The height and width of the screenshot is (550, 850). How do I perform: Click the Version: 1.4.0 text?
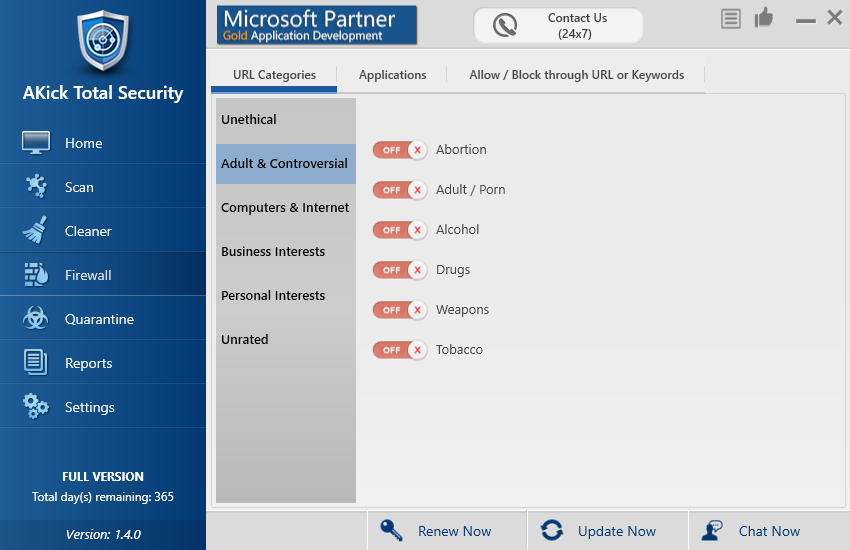pos(103,535)
